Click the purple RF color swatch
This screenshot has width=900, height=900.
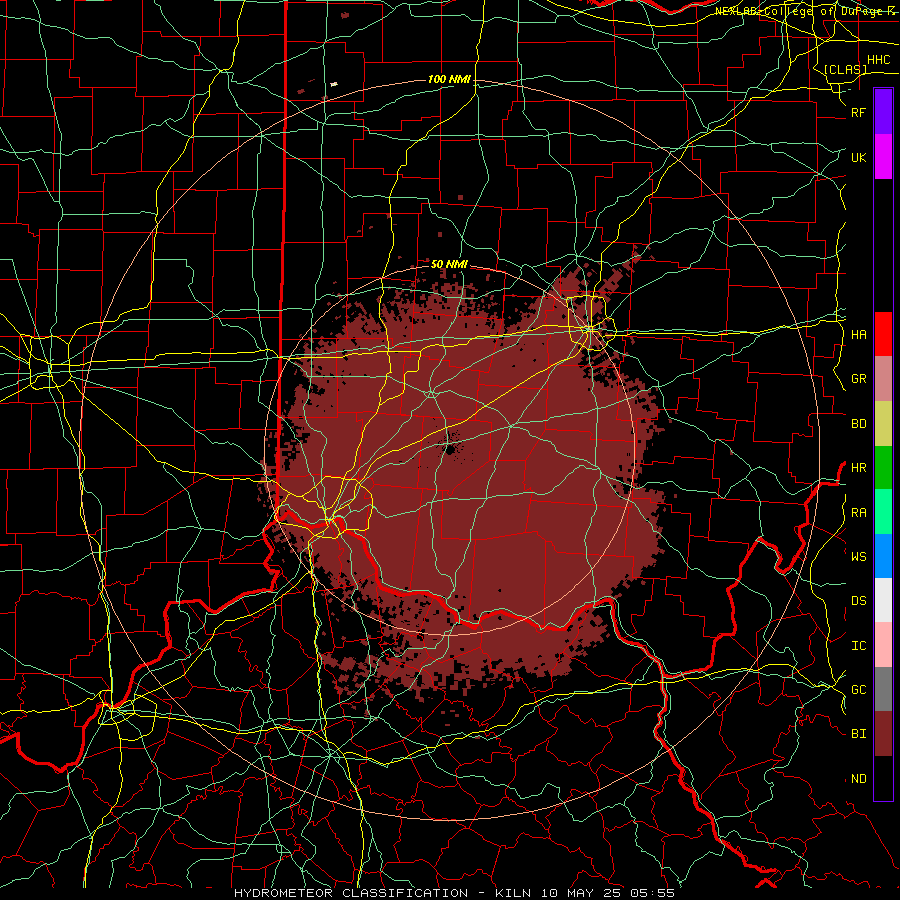click(883, 112)
